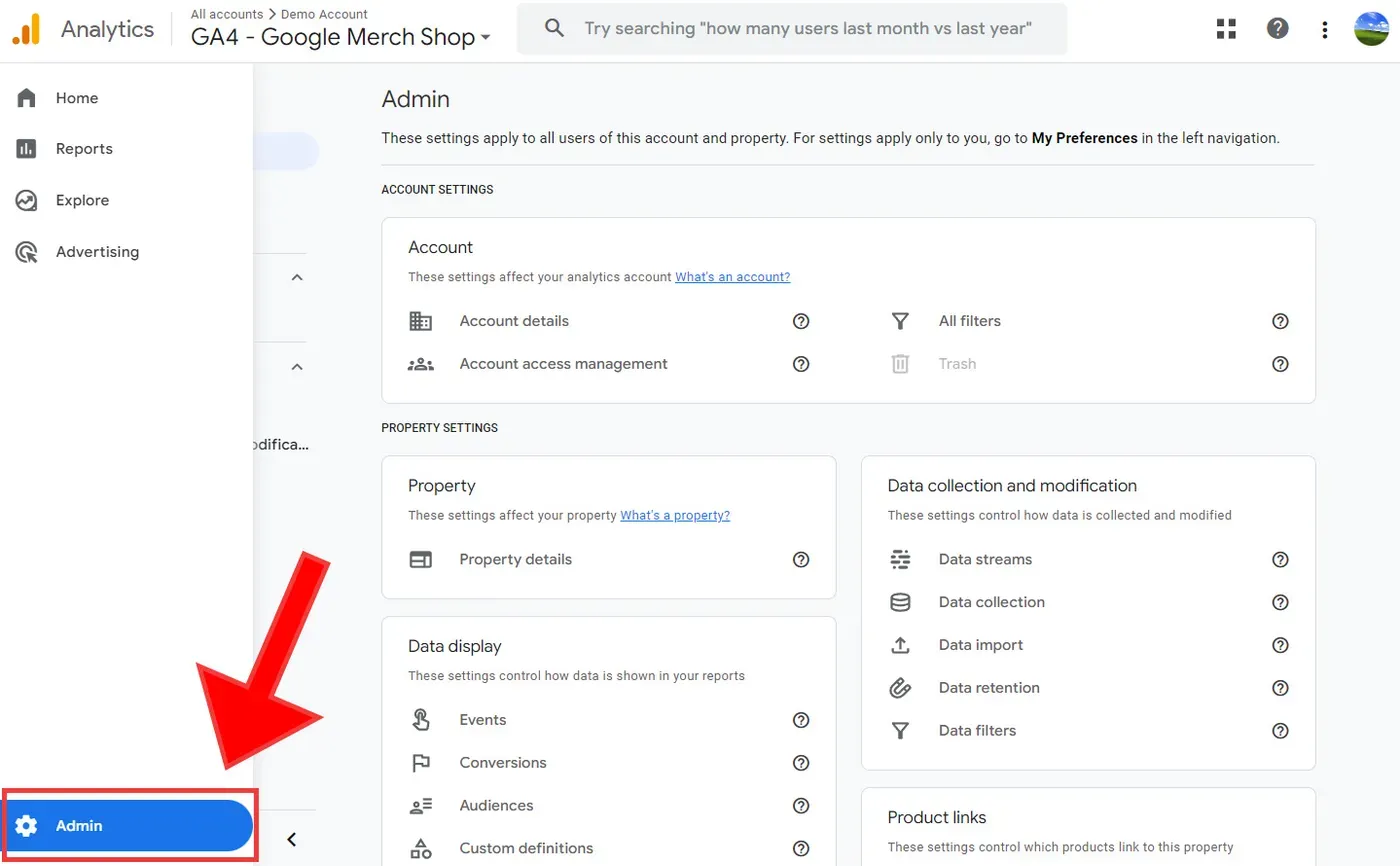
Task: Click the help icon beside Trash
Action: coord(1280,364)
